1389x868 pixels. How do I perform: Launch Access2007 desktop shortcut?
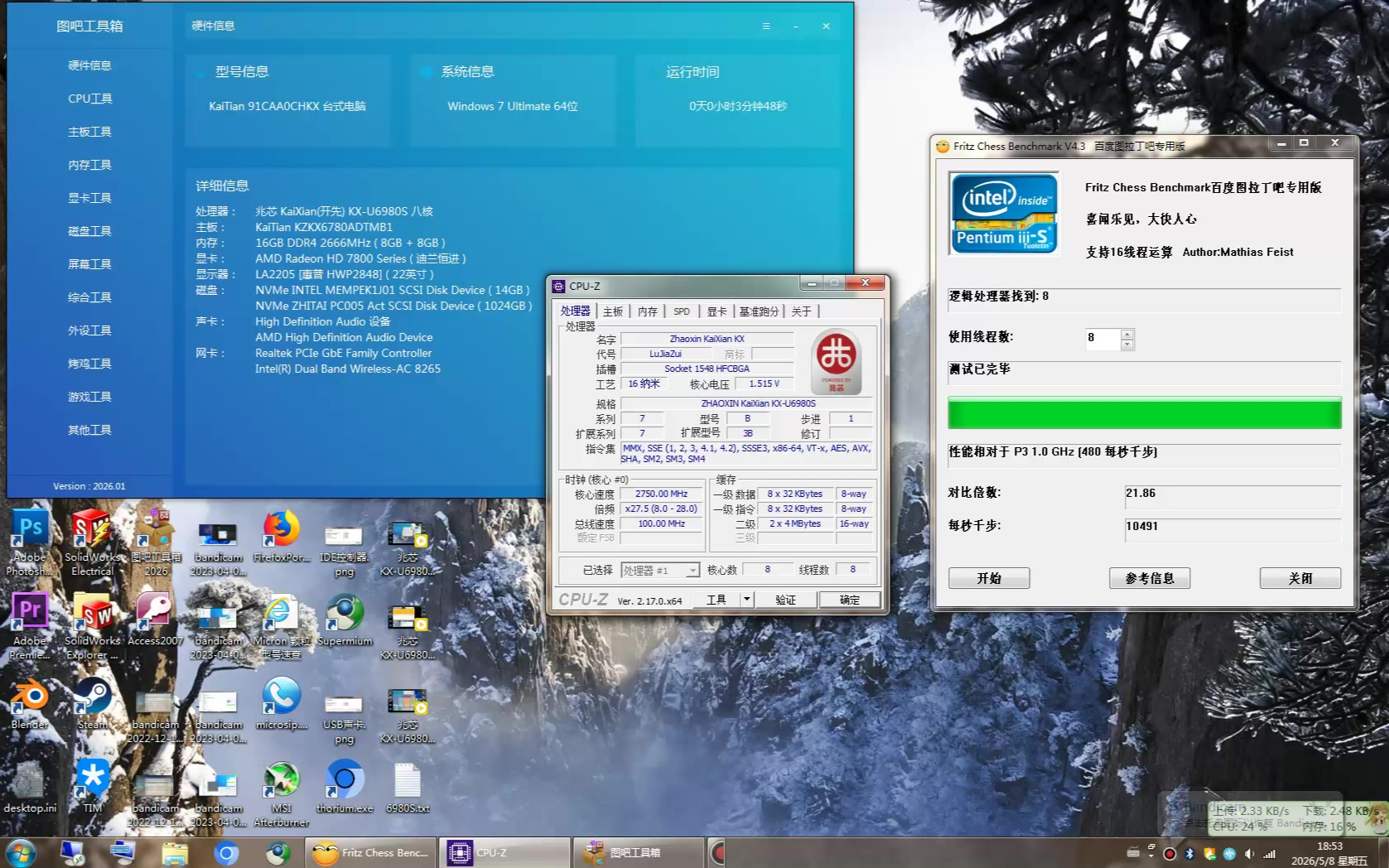[x=156, y=620]
